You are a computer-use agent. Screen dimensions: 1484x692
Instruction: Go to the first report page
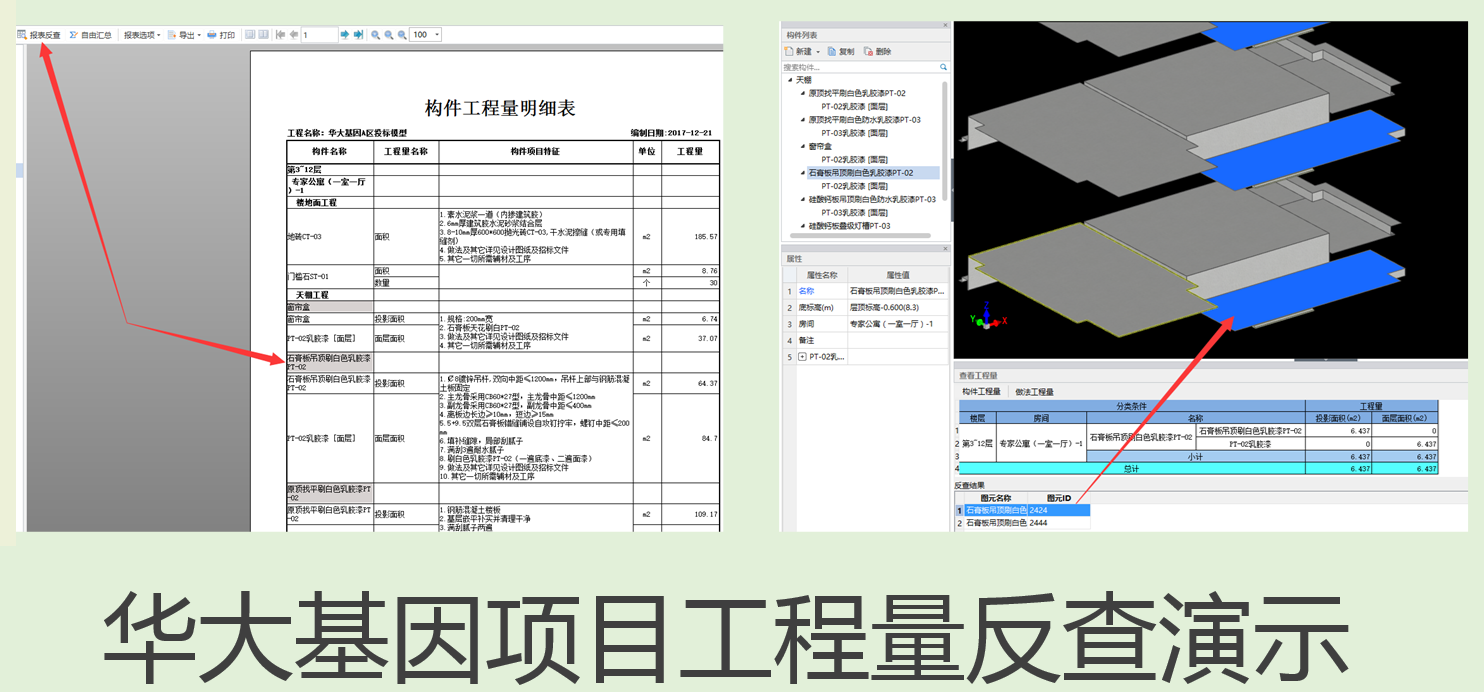[x=280, y=35]
